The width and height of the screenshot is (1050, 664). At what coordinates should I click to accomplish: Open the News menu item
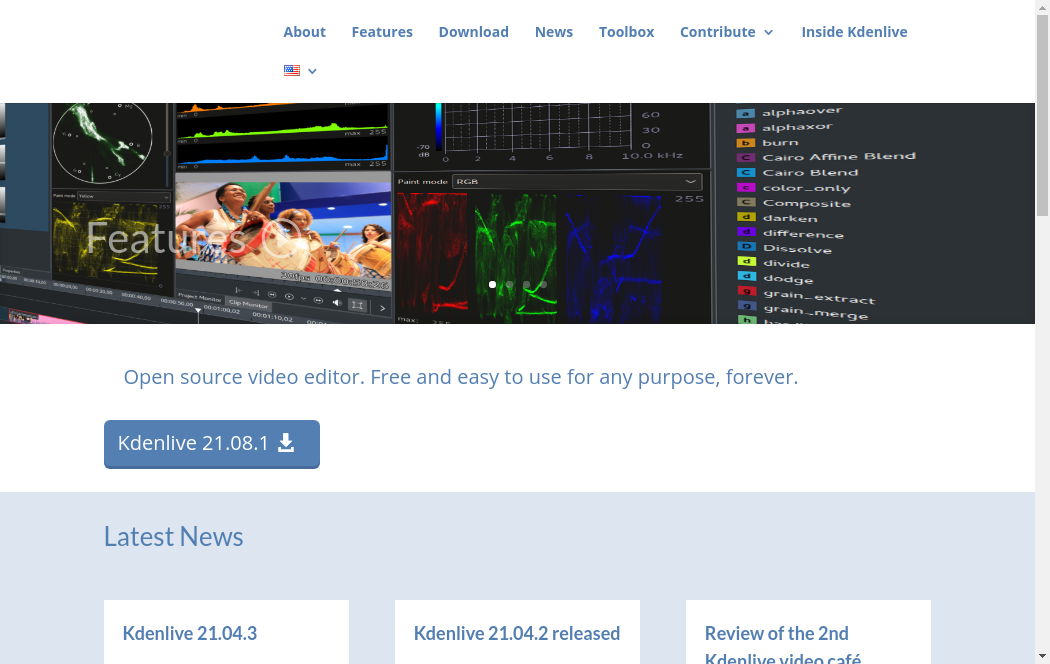553,32
